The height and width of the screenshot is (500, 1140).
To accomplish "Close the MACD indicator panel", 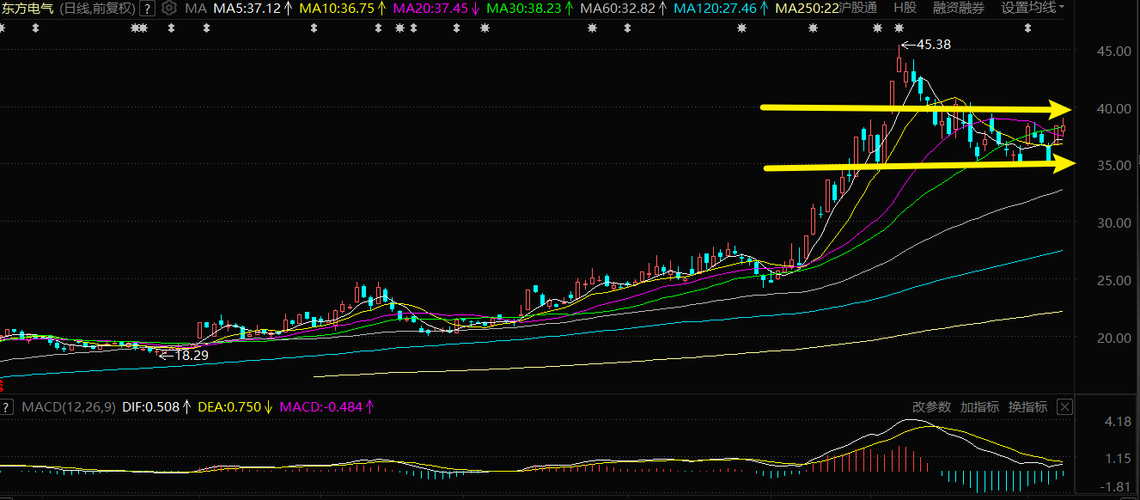I will pyautogui.click(x=1064, y=407).
